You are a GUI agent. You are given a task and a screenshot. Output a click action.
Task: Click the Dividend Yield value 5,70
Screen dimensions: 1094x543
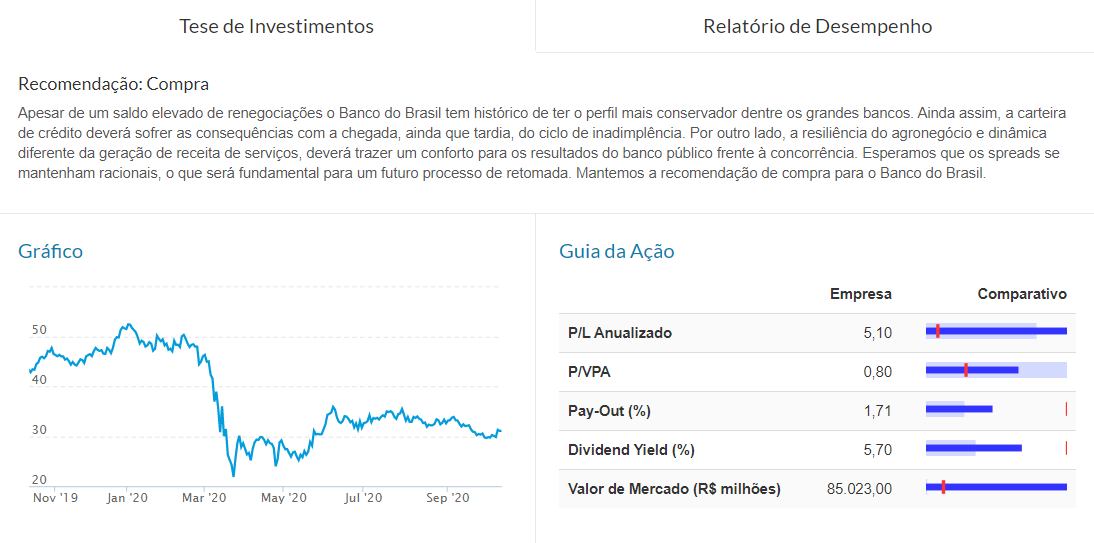tap(878, 450)
